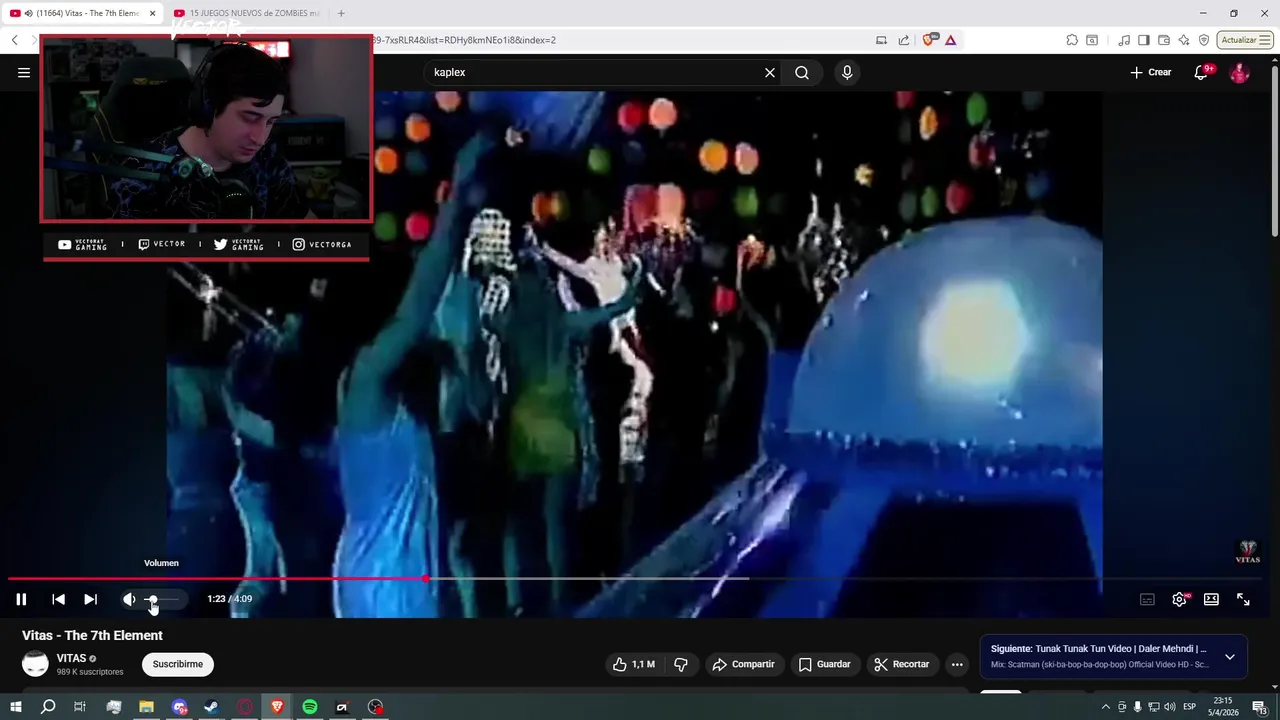
Task: Start voice search with microphone
Action: pyautogui.click(x=847, y=72)
